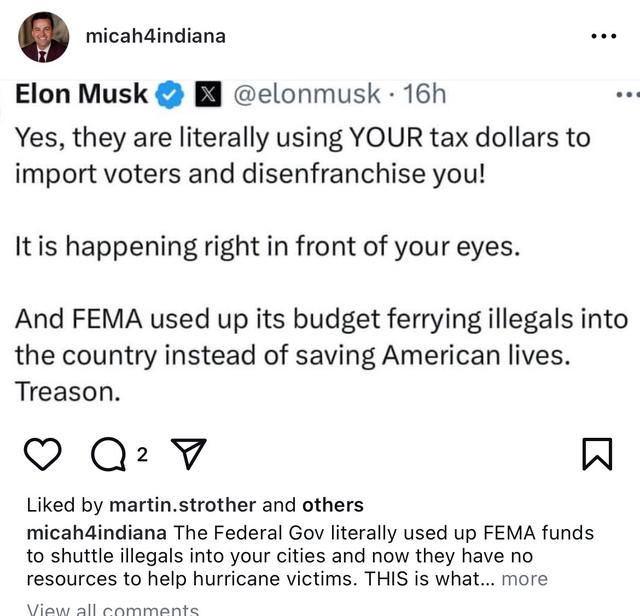The image size is (640, 616).
Task: View others who liked the post
Action: tap(333, 505)
